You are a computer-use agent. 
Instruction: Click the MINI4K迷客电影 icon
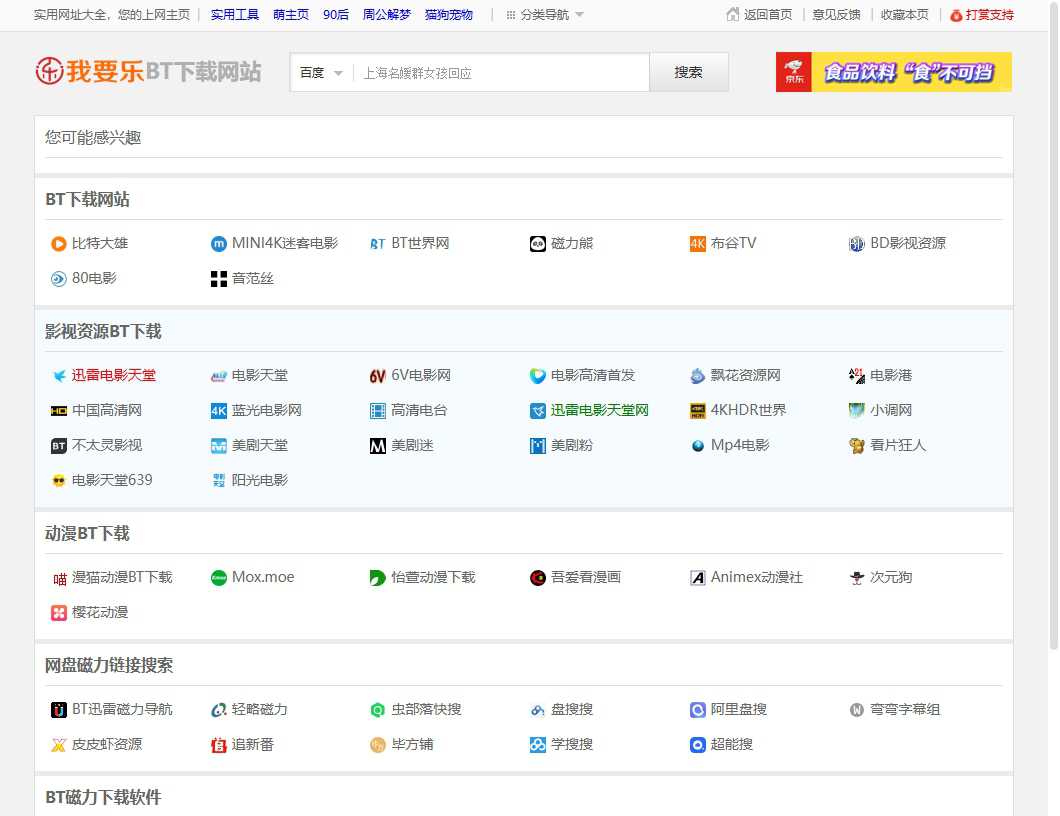point(218,243)
